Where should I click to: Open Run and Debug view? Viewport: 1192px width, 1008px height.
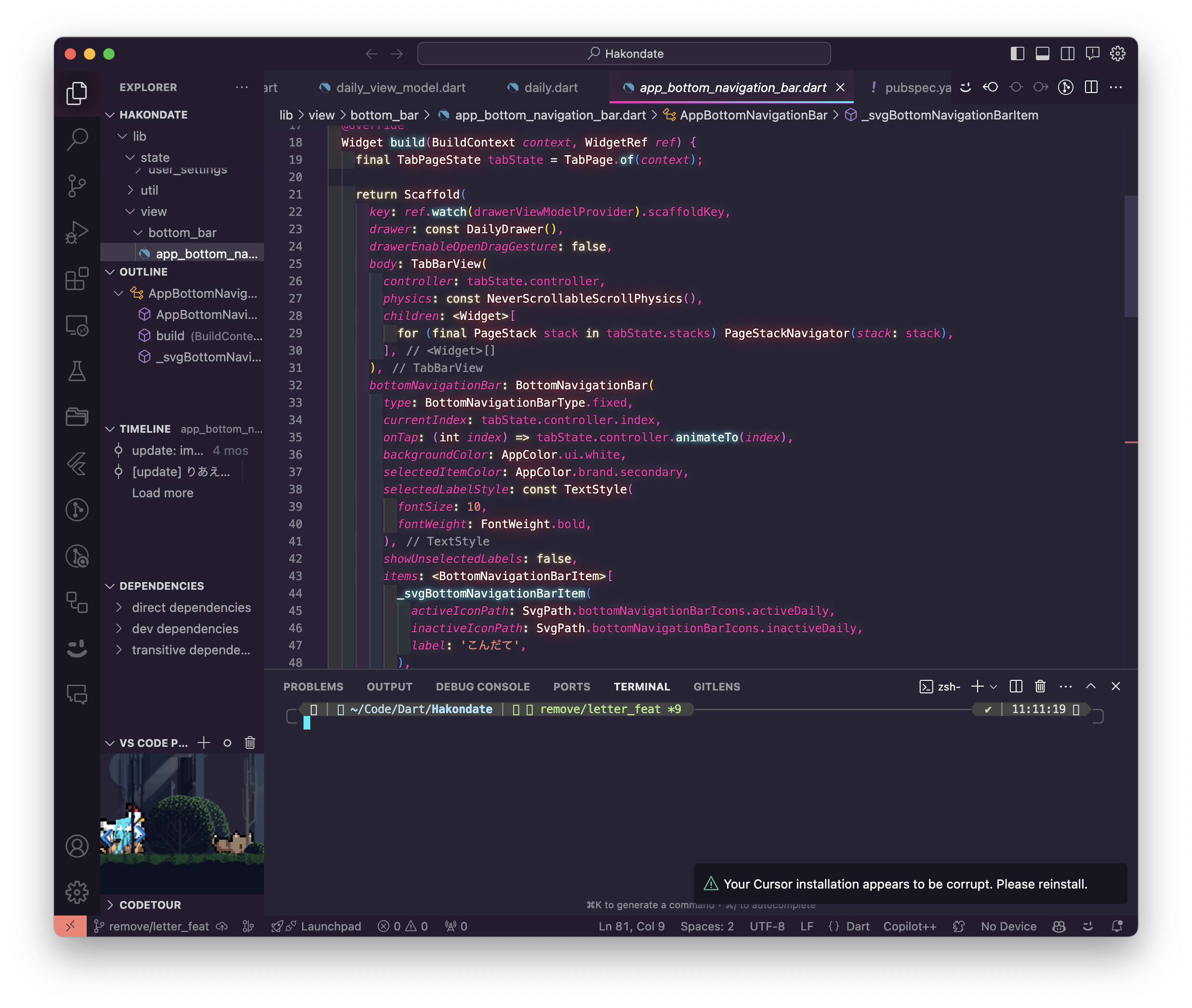[77, 232]
